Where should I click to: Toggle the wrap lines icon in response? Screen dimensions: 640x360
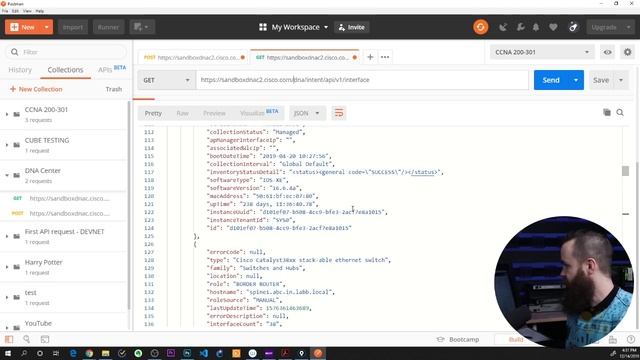pos(339,113)
